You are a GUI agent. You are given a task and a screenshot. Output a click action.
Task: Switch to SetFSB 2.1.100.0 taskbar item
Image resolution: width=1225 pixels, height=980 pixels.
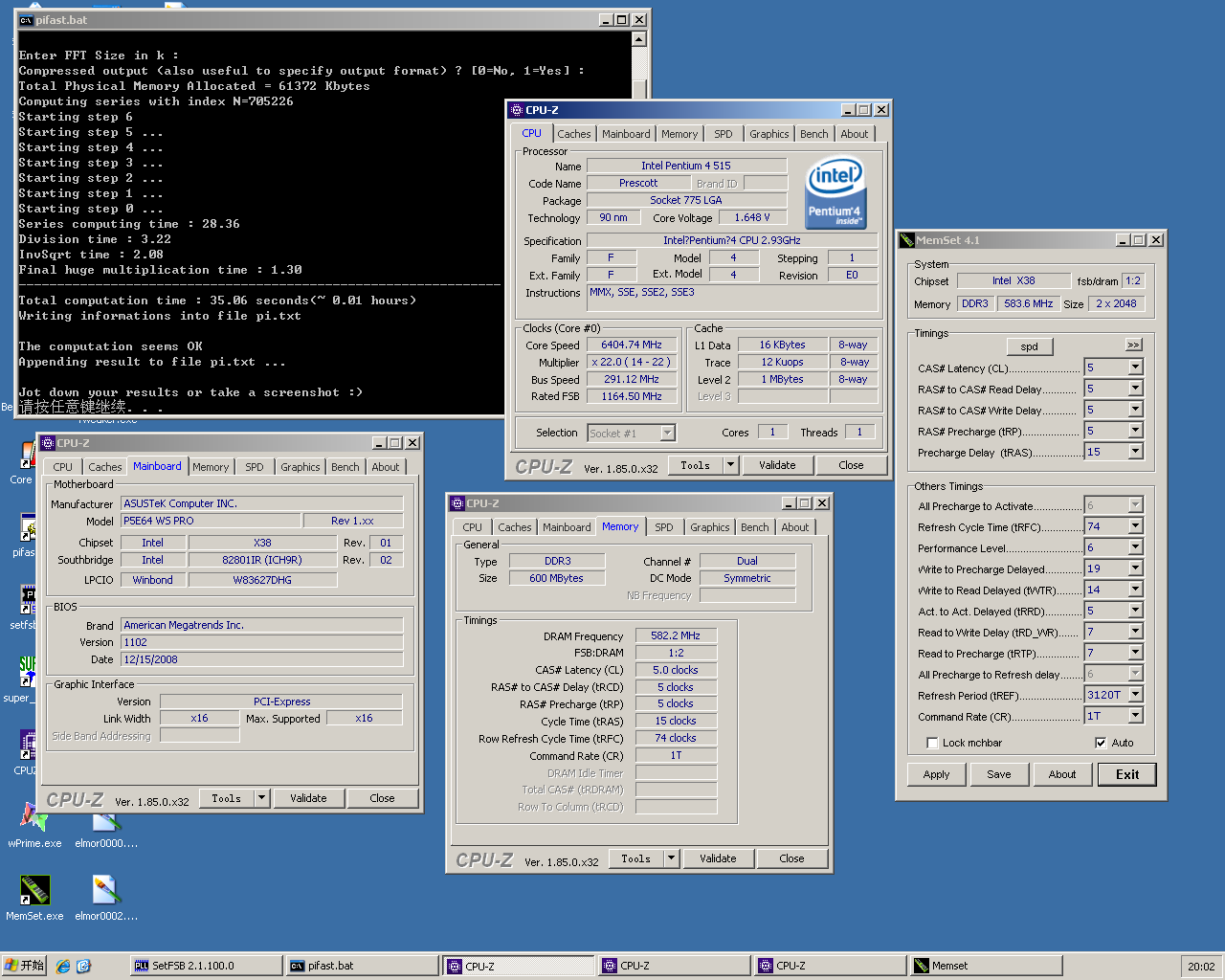[206, 966]
